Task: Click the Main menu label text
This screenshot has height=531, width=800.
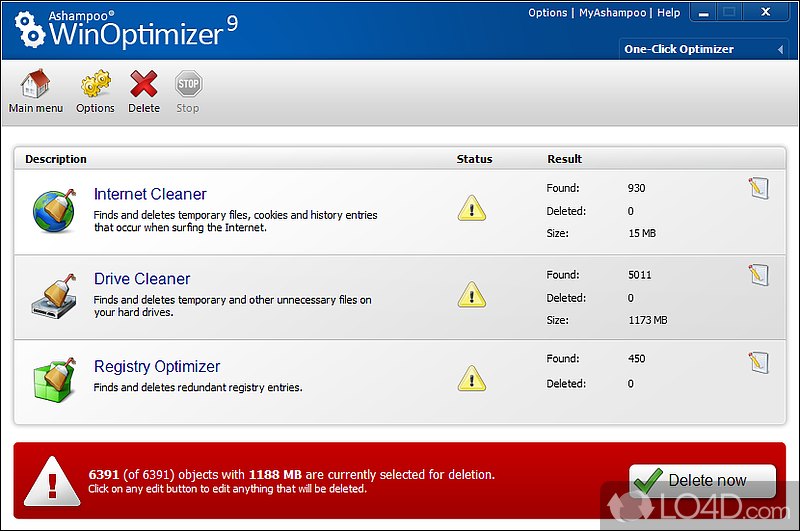Action: [x=36, y=108]
